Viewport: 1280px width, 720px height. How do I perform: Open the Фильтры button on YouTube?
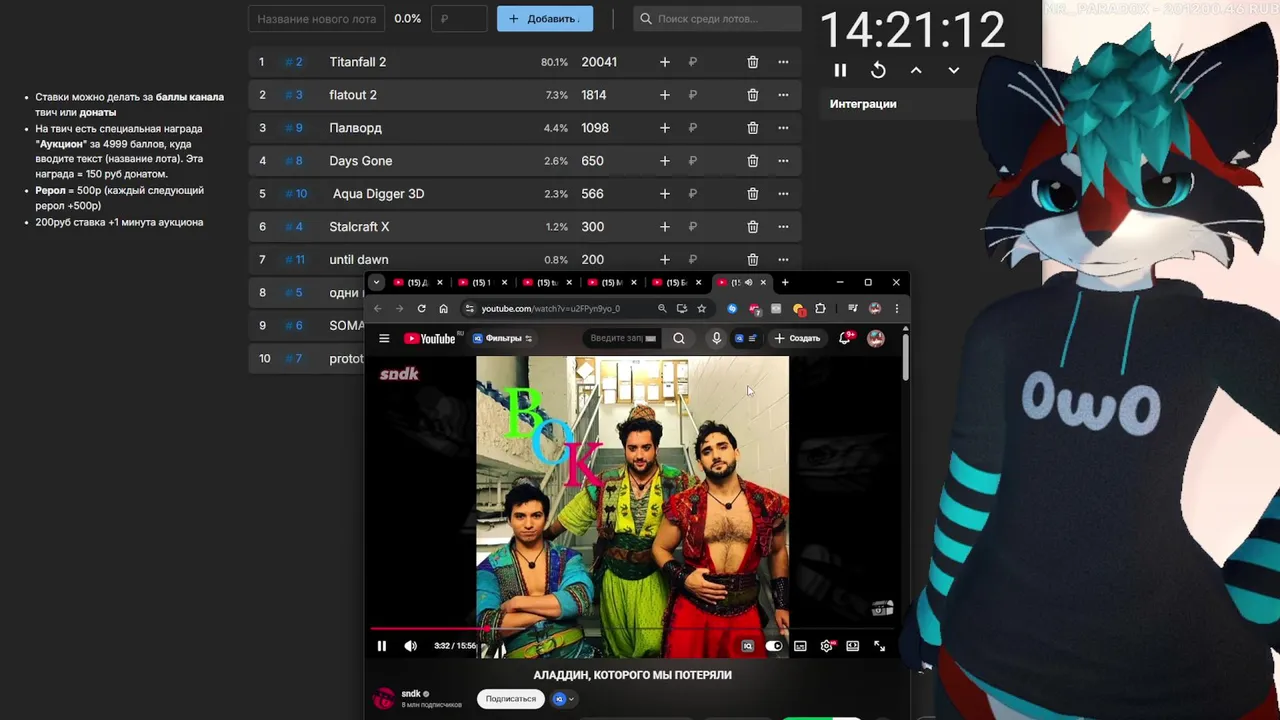coord(502,339)
